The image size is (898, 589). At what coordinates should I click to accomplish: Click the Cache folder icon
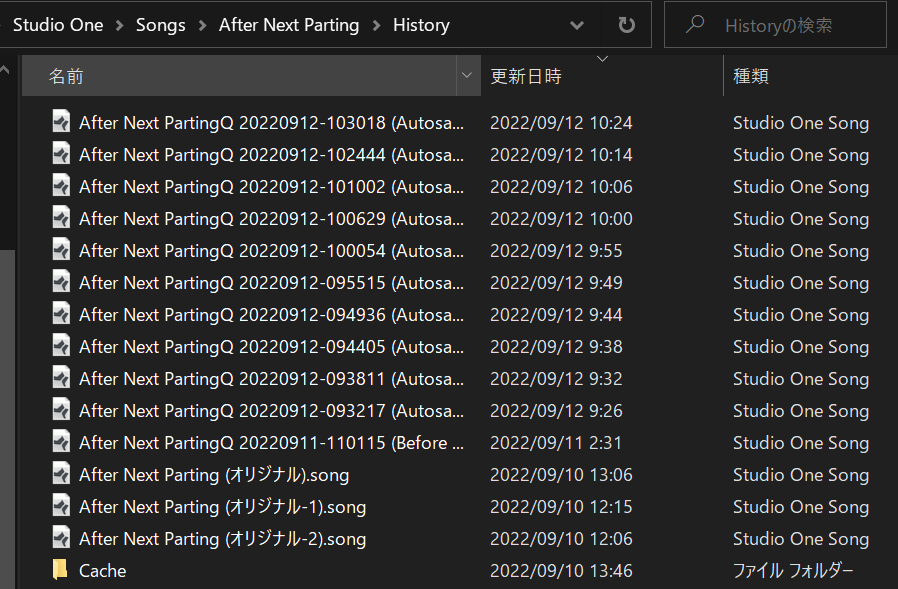click(60, 570)
